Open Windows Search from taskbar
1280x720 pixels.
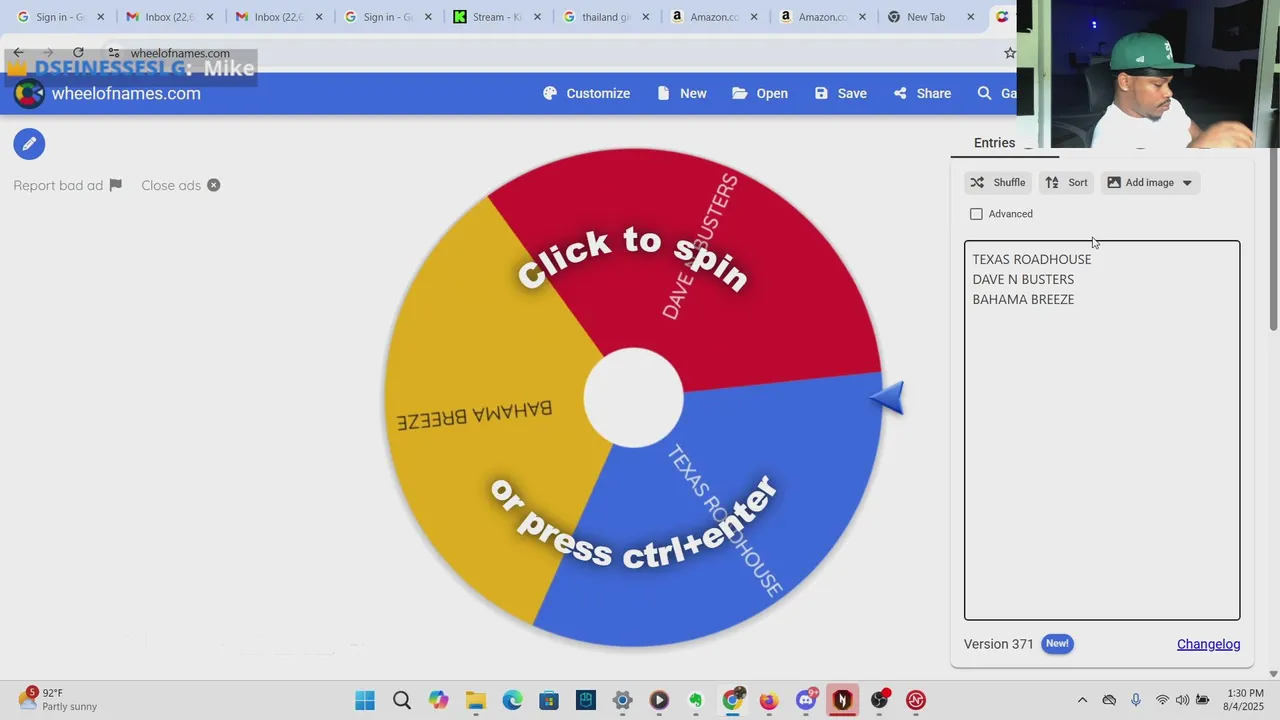[402, 700]
